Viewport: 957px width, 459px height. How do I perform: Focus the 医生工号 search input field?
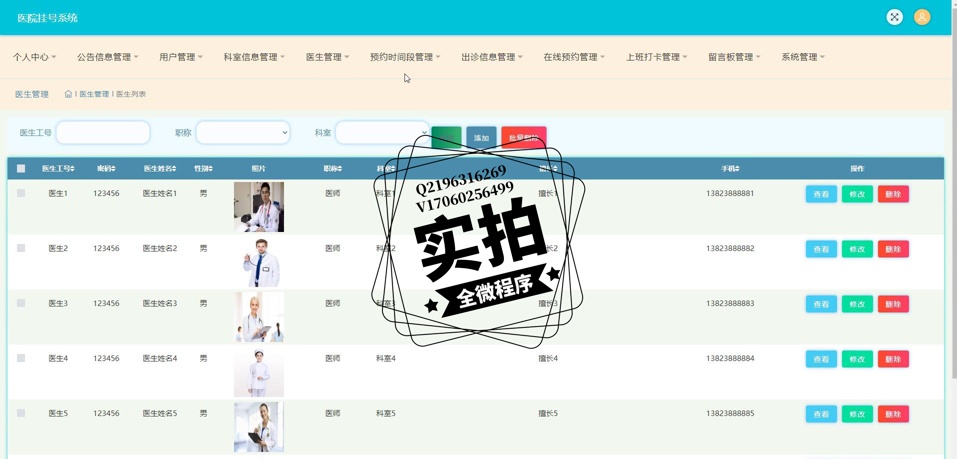pos(103,132)
